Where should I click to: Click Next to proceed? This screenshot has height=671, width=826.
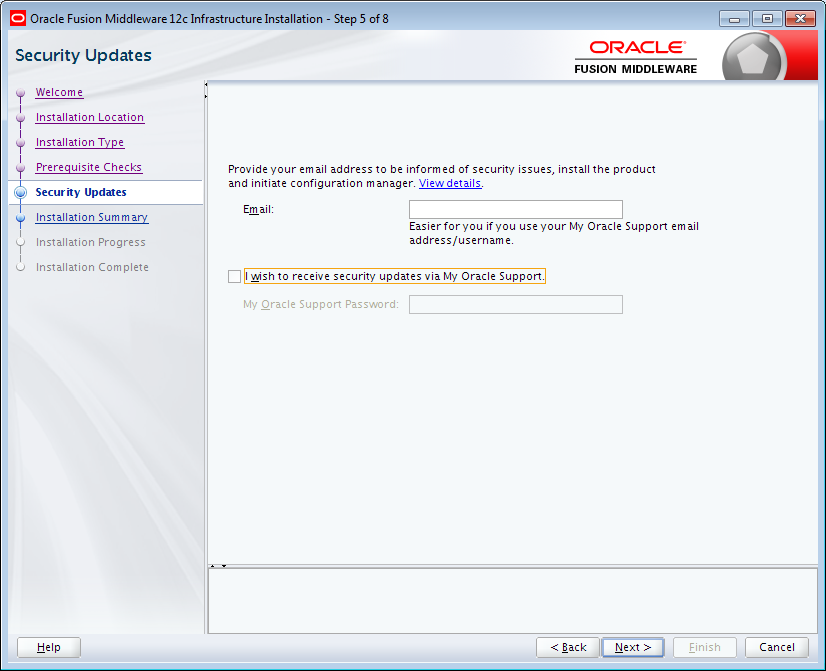[632, 647]
